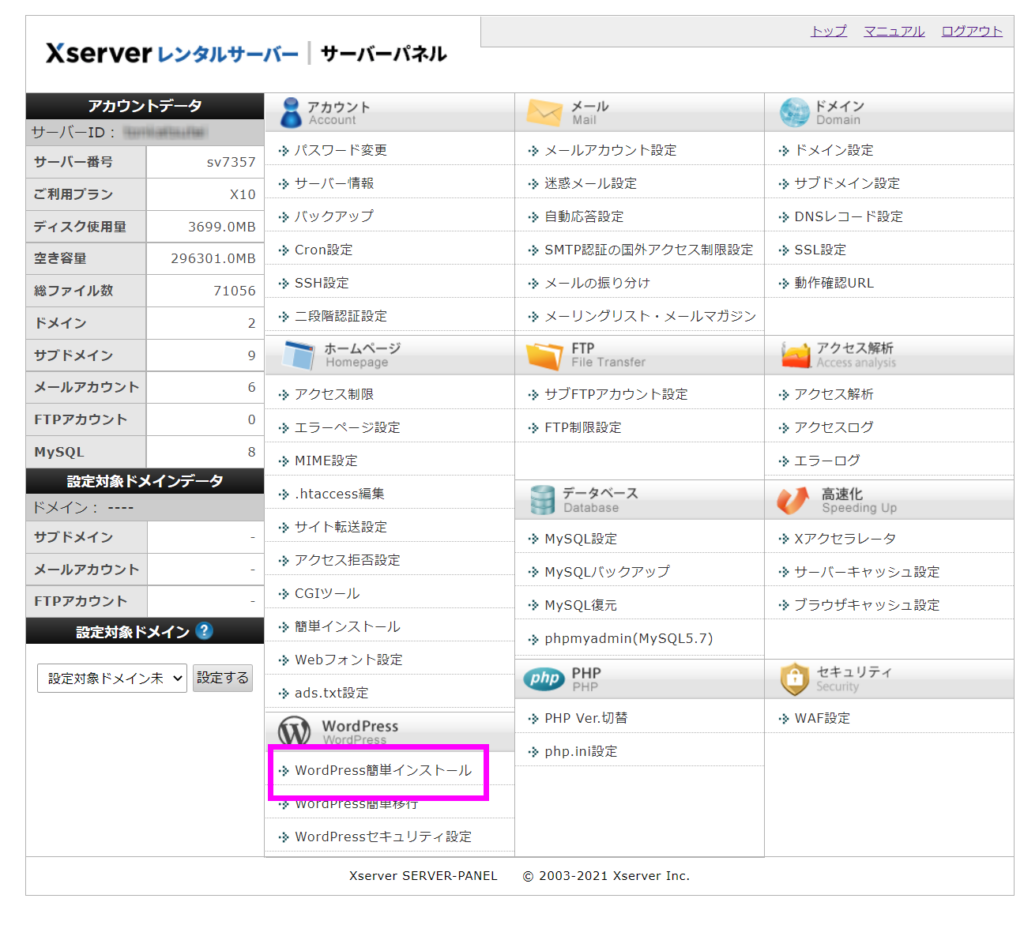Click the Security padlock icon
Viewport: 1024px width, 940px height.
pos(794,679)
